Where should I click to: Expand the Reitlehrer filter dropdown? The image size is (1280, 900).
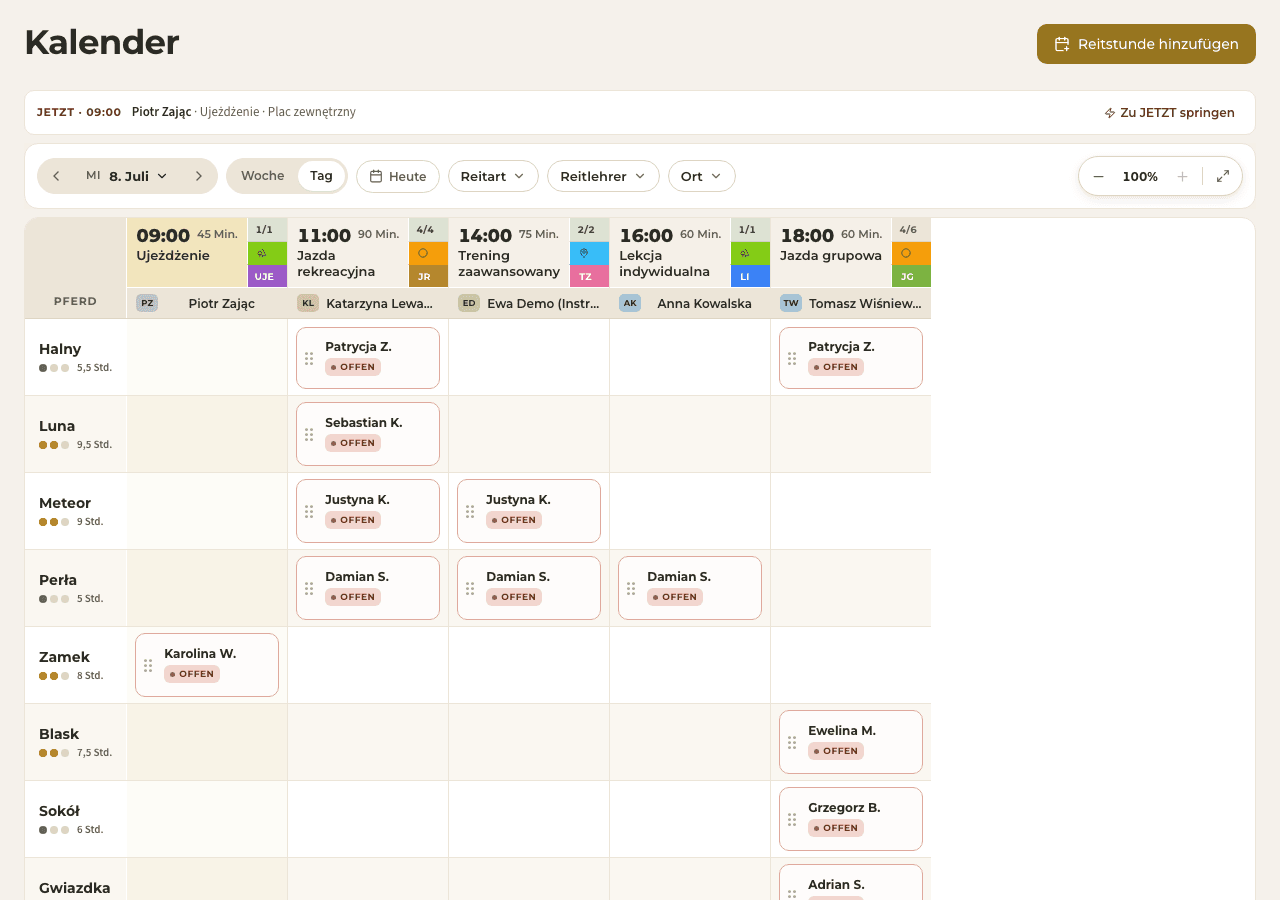coord(603,176)
